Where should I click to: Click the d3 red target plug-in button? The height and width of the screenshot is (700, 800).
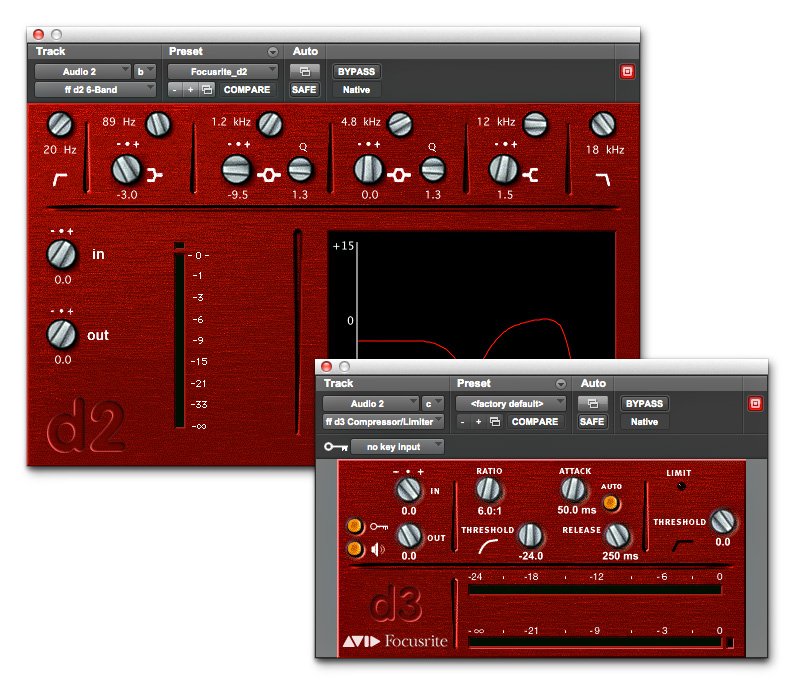point(755,404)
